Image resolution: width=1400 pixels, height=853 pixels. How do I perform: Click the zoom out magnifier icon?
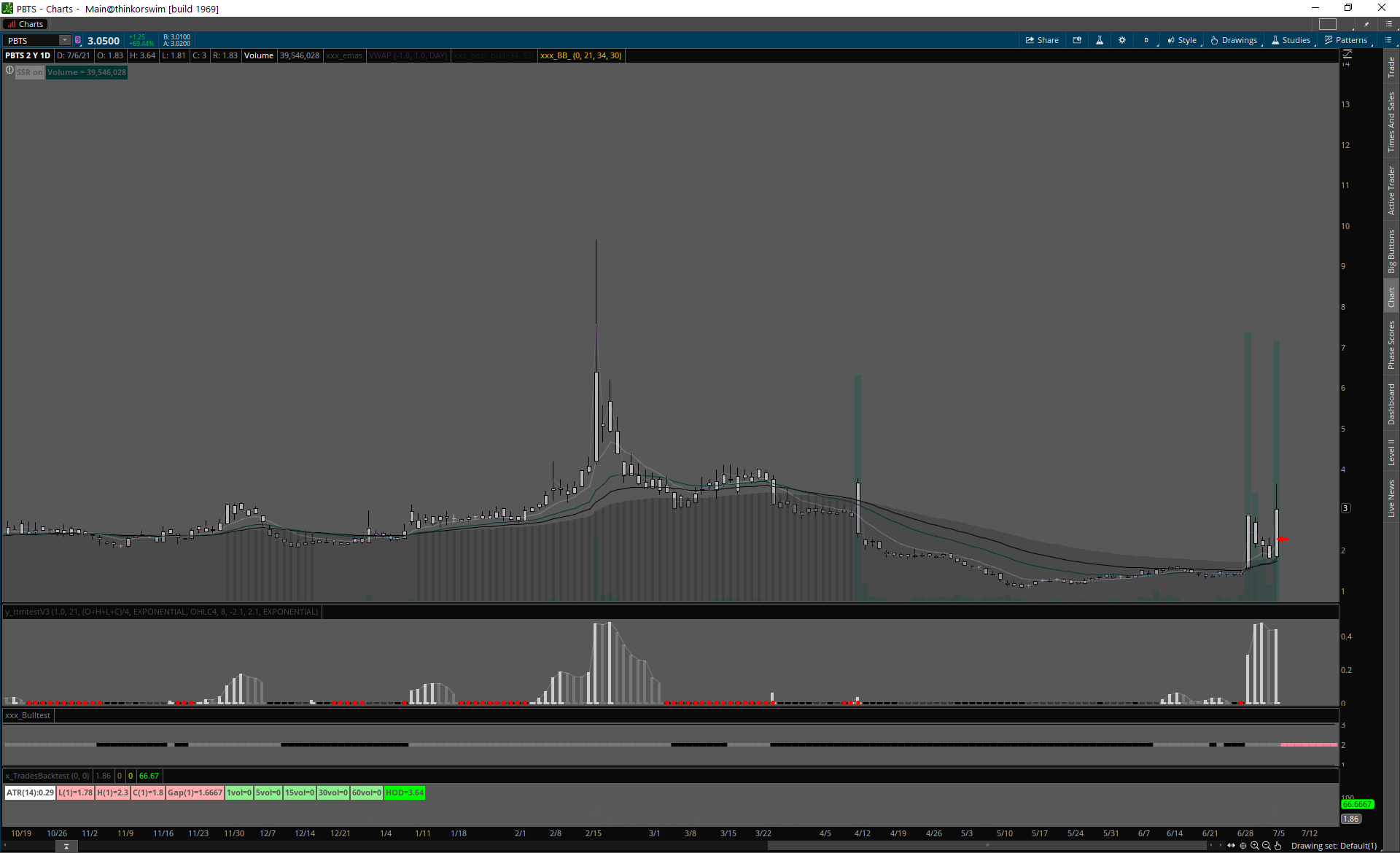[x=1267, y=846]
